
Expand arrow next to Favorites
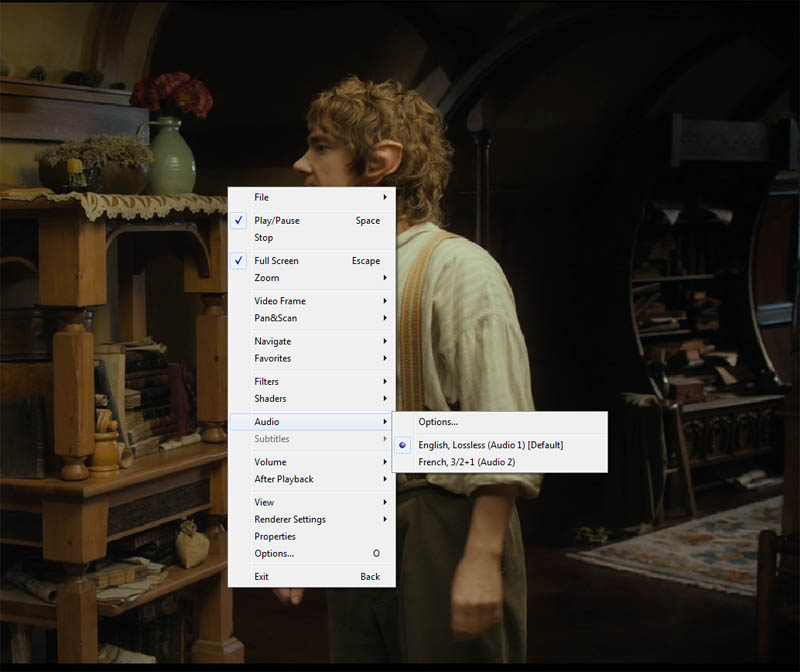(x=385, y=358)
